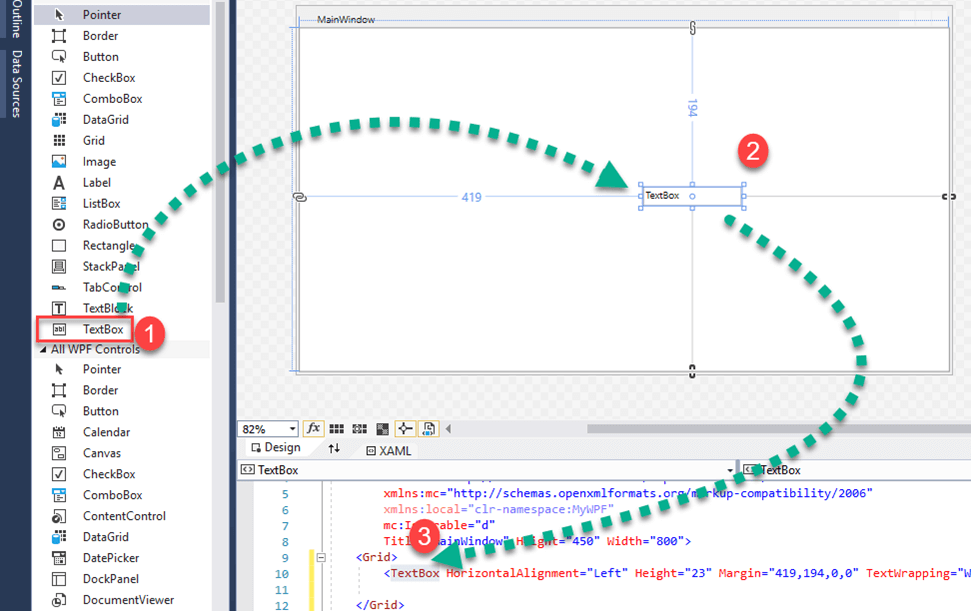Toggle artboard snapline display
The height and width of the screenshot is (611, 971).
click(x=406, y=428)
